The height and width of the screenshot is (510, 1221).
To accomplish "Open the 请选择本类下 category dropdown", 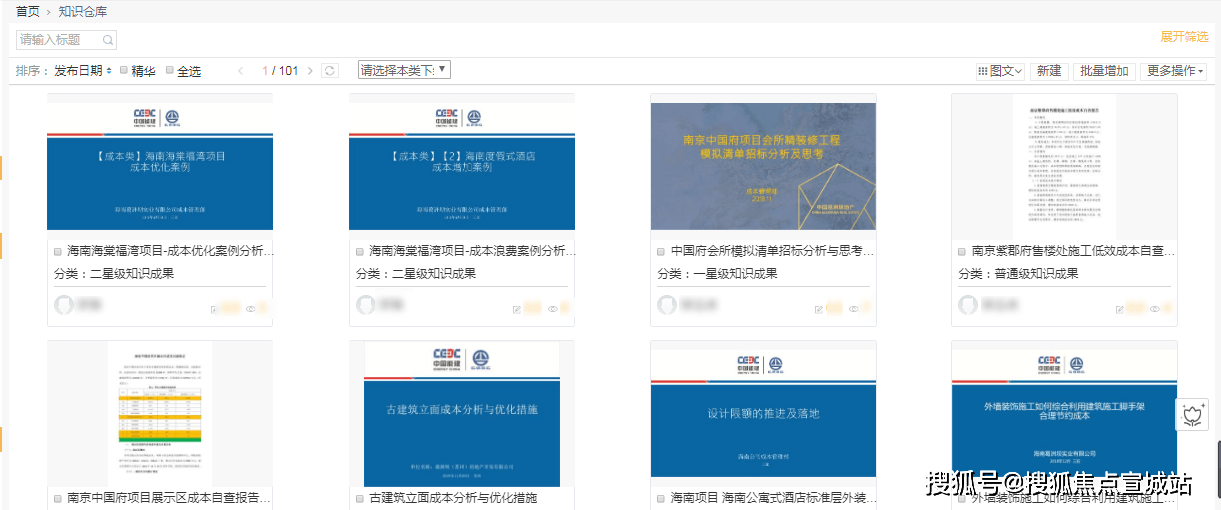I will [404, 70].
